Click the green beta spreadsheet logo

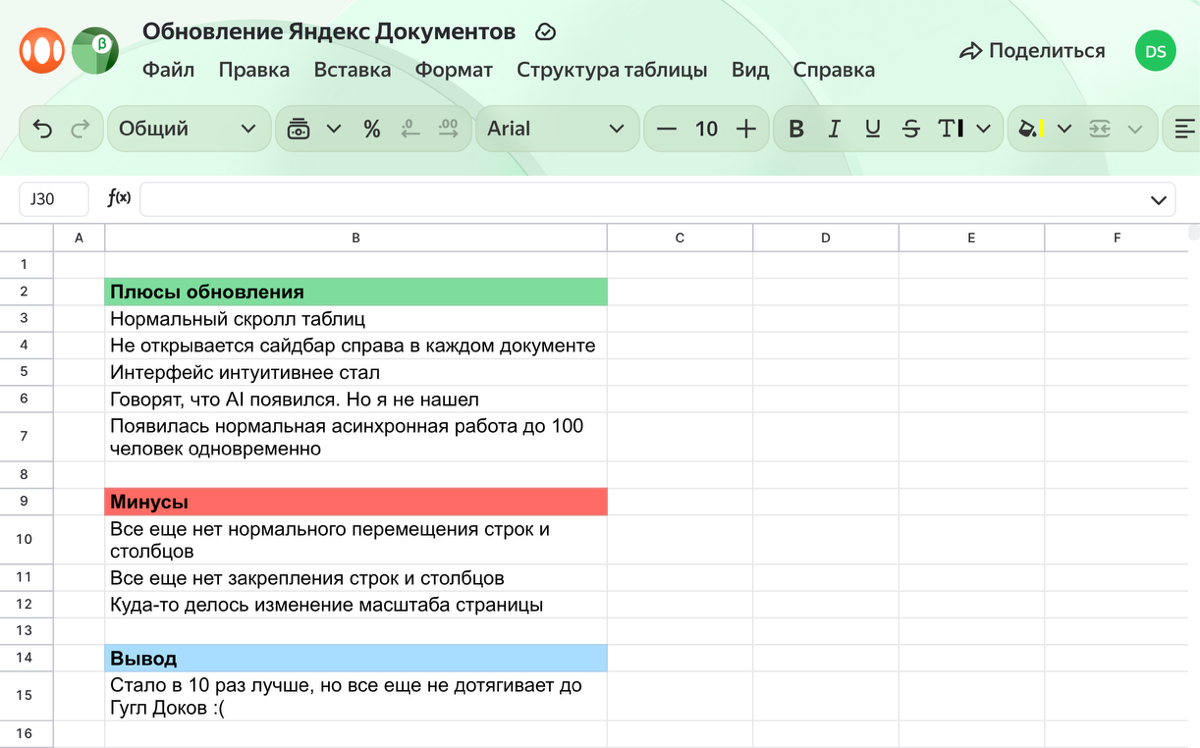tap(95, 50)
